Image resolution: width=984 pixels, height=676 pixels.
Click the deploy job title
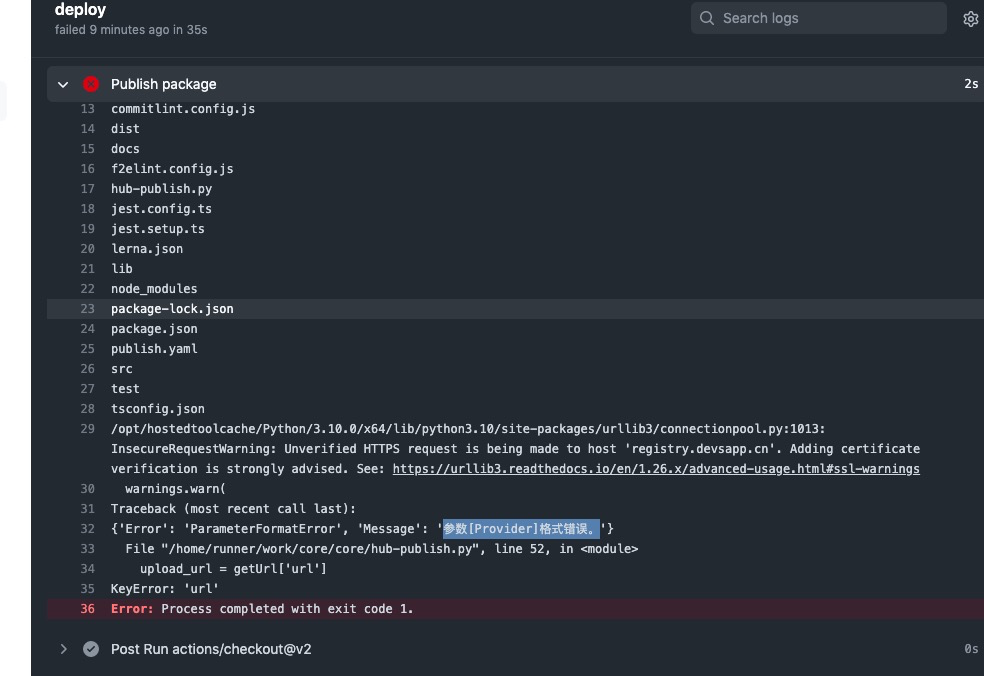(x=78, y=9)
